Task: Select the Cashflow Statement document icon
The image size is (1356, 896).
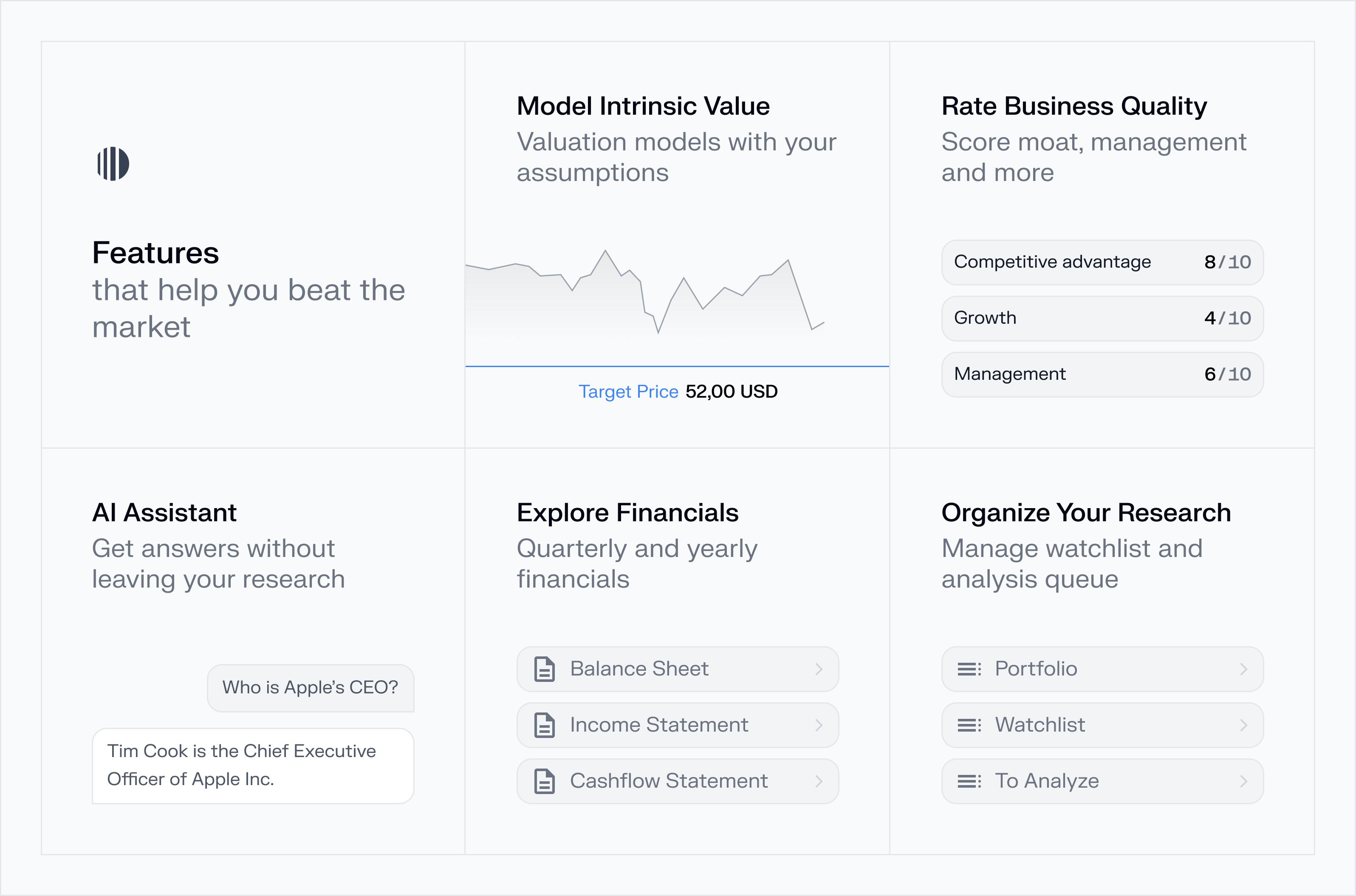Action: point(544,781)
